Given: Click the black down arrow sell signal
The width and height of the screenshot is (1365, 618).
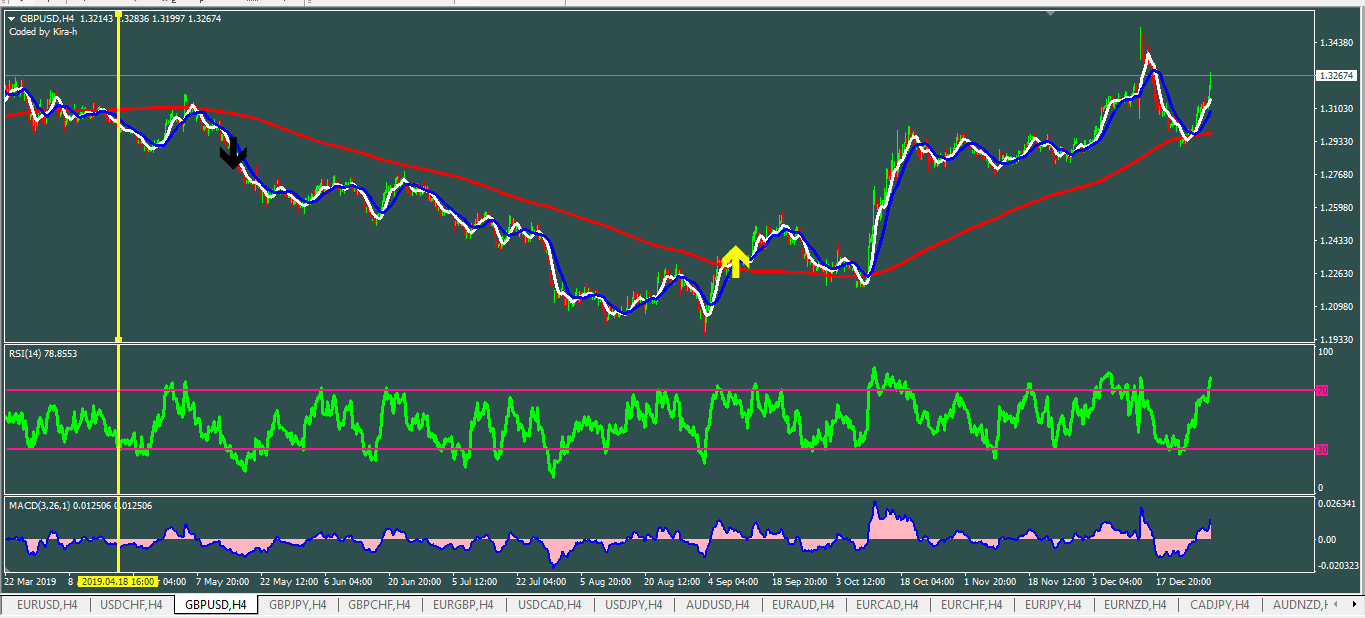Looking at the screenshot, I should pos(233,153).
